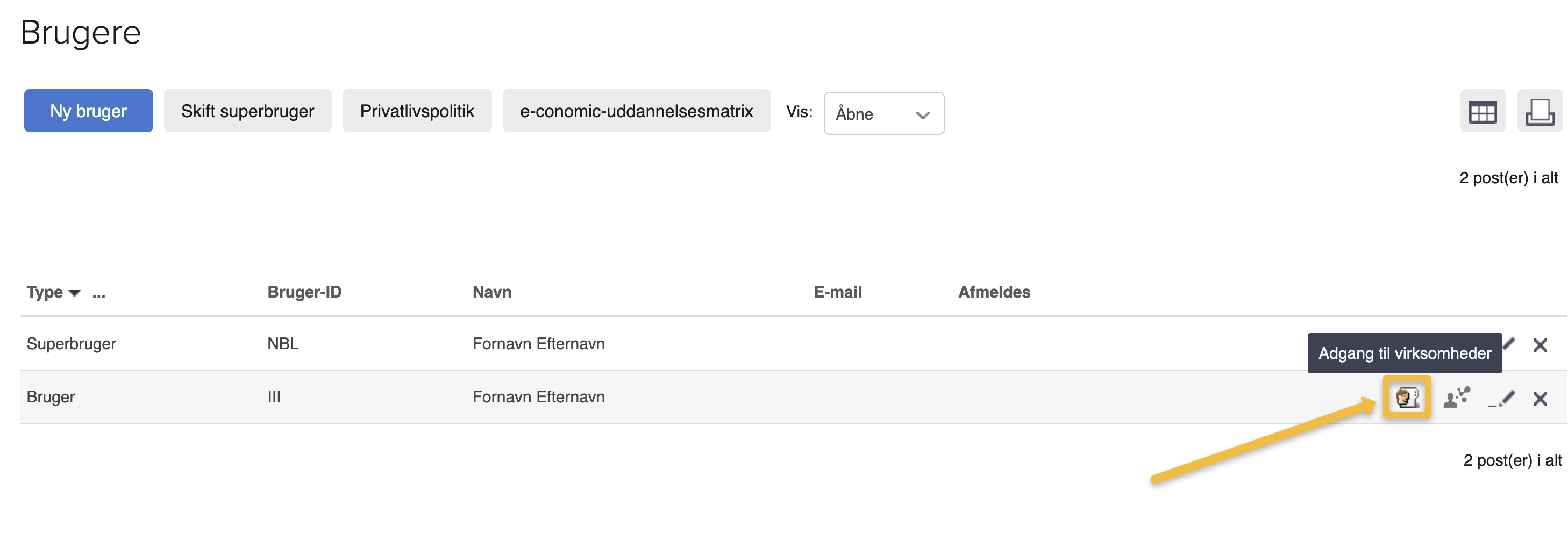Click the Afmeldes column header
This screenshot has height=534, width=1568.
coord(994,293)
